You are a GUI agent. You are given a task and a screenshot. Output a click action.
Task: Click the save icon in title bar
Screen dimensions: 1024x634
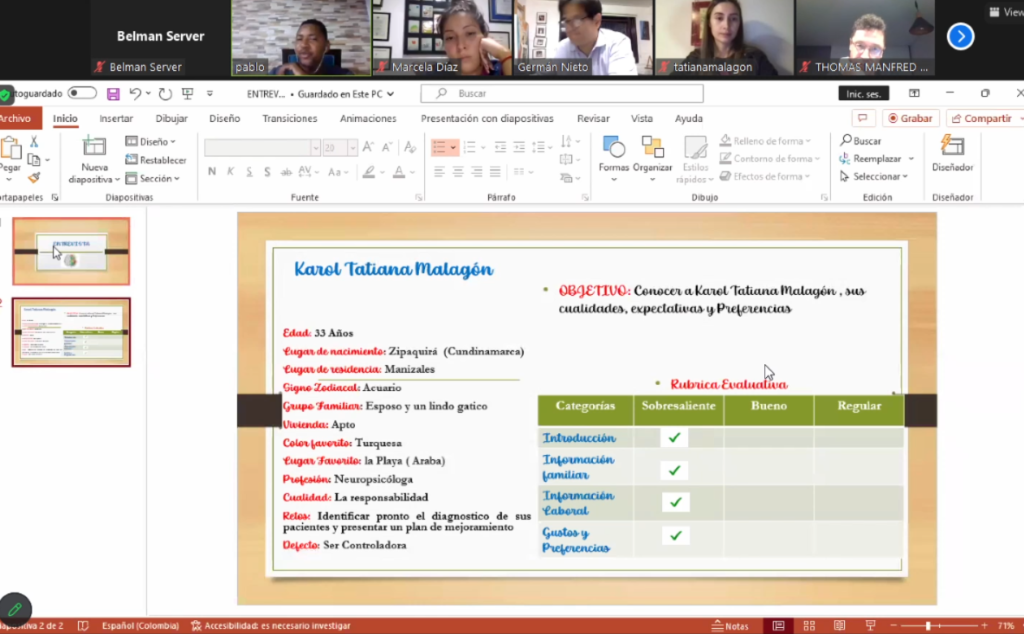(x=113, y=94)
